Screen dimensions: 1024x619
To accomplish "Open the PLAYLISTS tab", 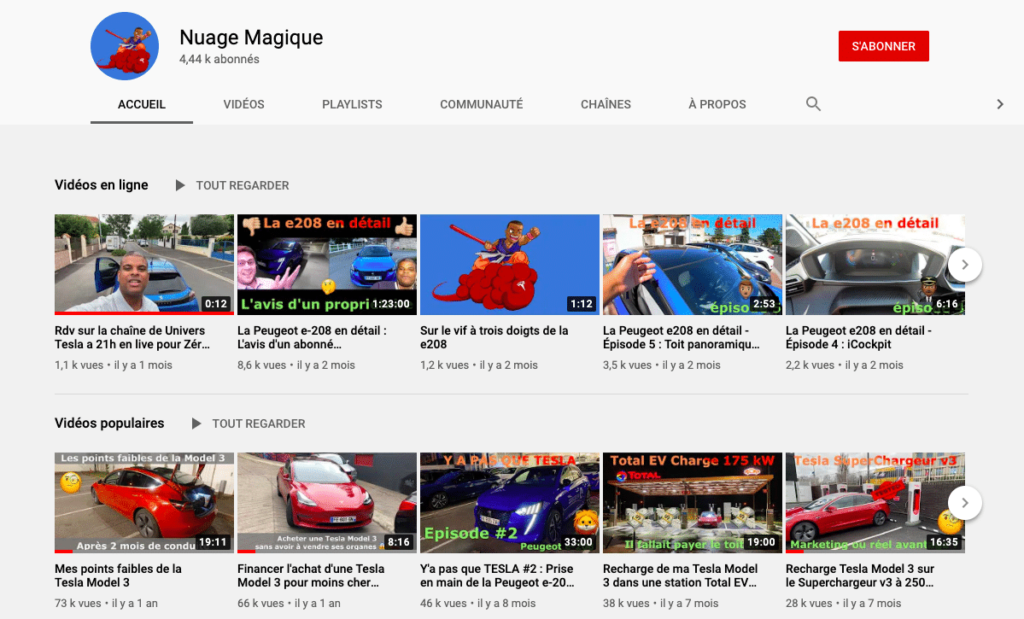I will point(352,104).
